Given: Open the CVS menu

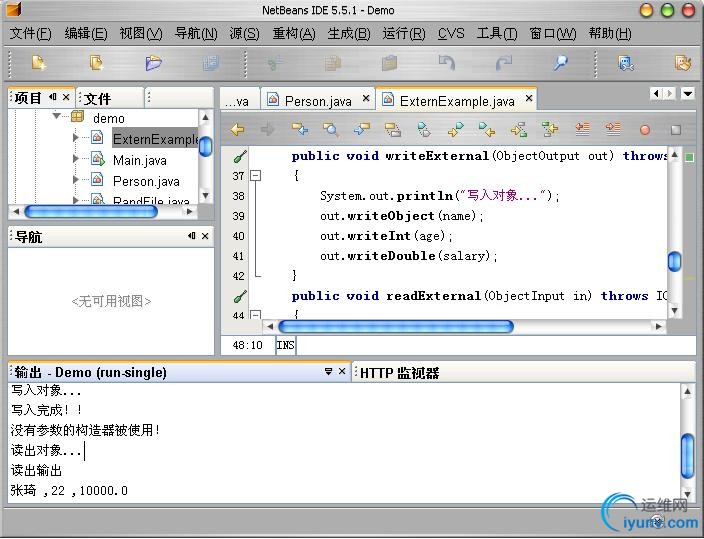Looking at the screenshot, I should tap(451, 34).
